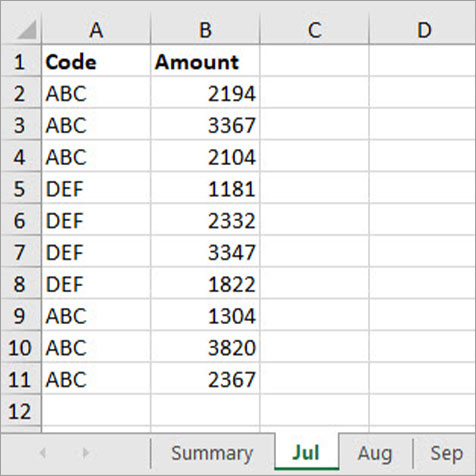Select the Jul sheet tab
Image resolution: width=476 pixels, height=476 pixels.
tap(306, 453)
